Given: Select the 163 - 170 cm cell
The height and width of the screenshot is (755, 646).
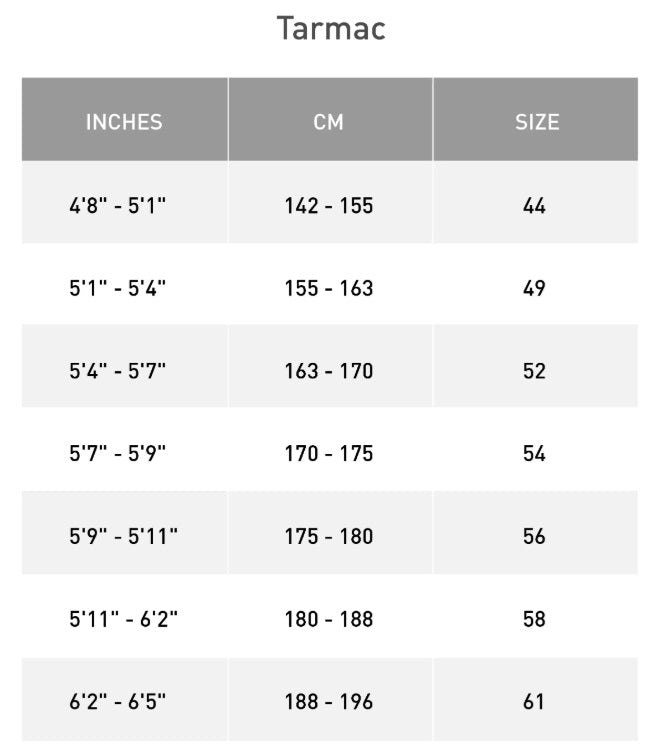Looking at the screenshot, I should coord(328,371).
